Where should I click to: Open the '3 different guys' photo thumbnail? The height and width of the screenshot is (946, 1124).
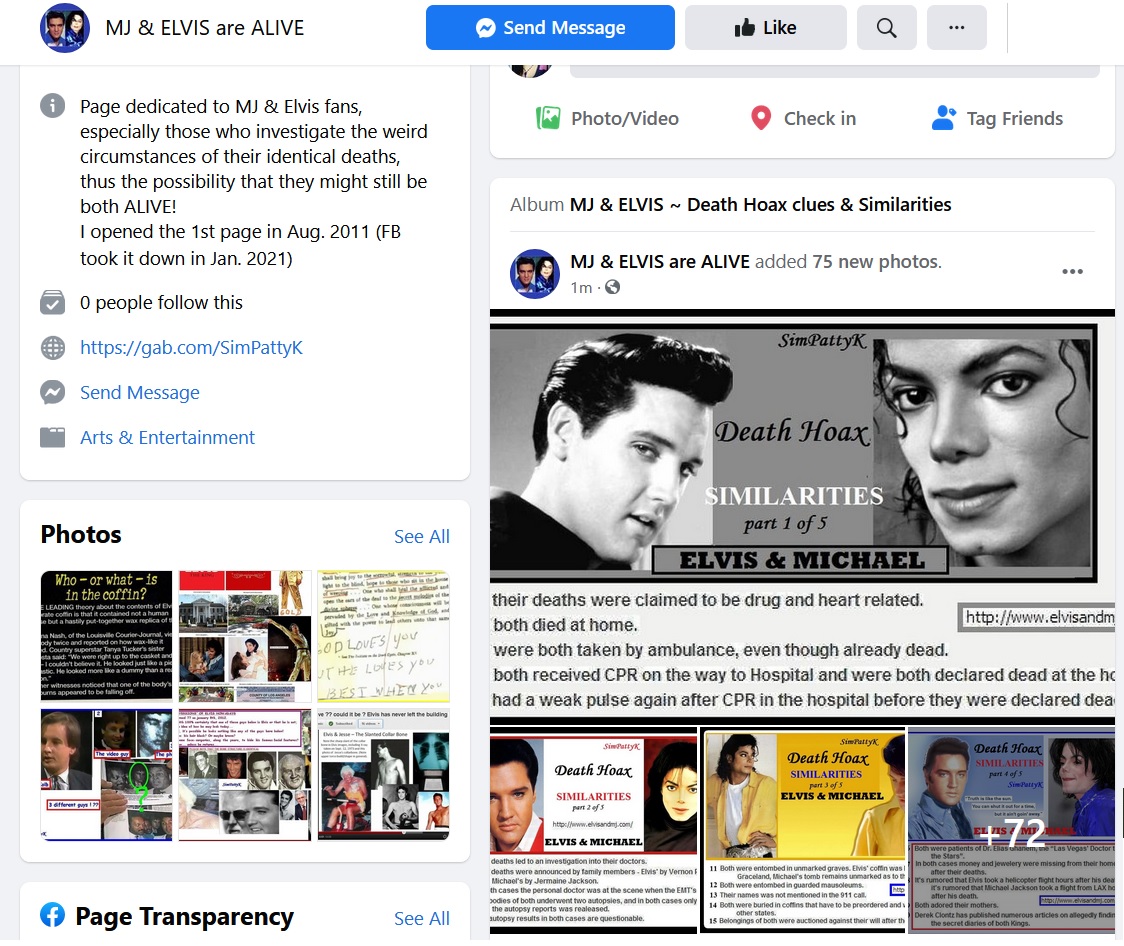point(106,775)
